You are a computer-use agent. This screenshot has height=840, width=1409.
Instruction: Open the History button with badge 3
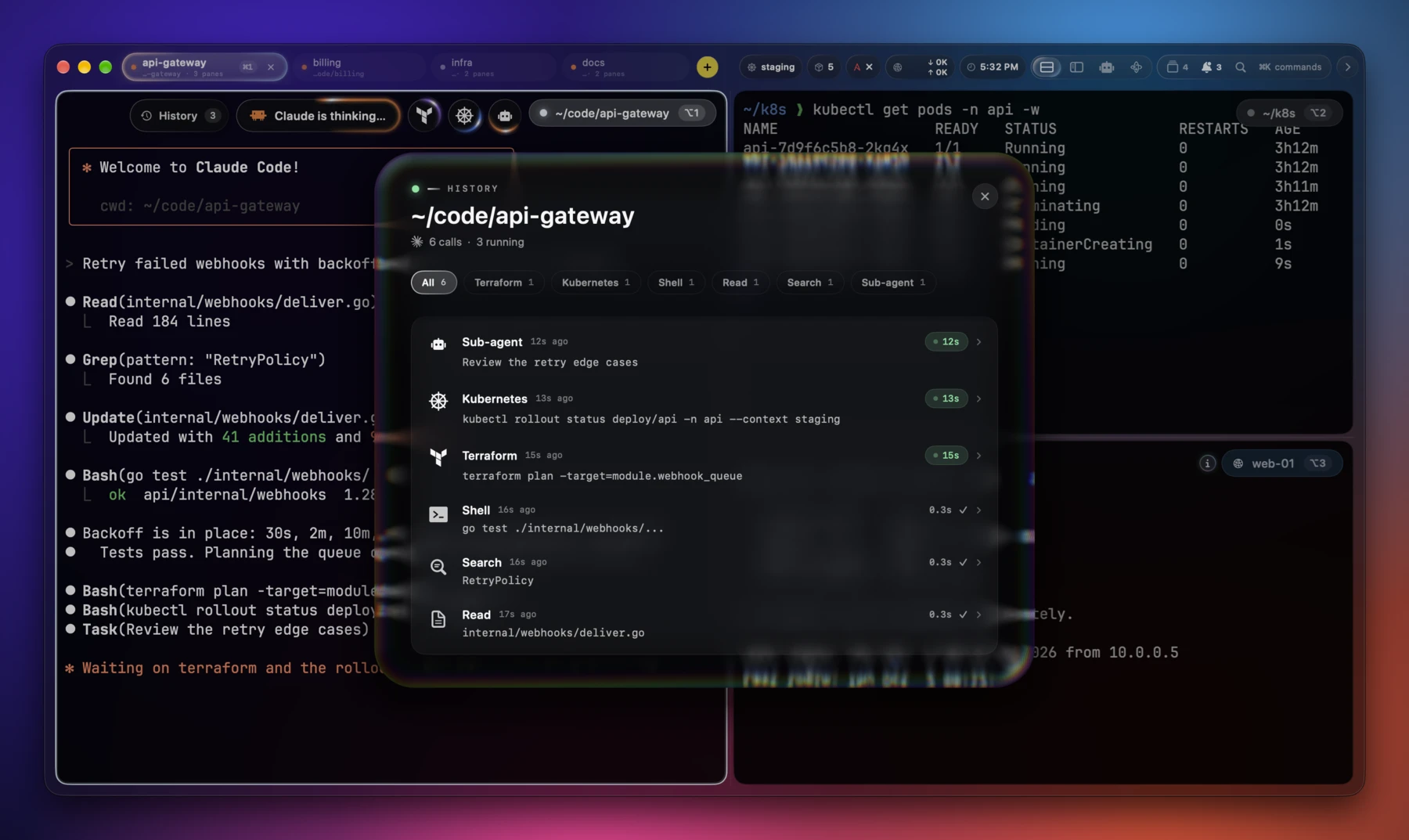click(x=179, y=116)
